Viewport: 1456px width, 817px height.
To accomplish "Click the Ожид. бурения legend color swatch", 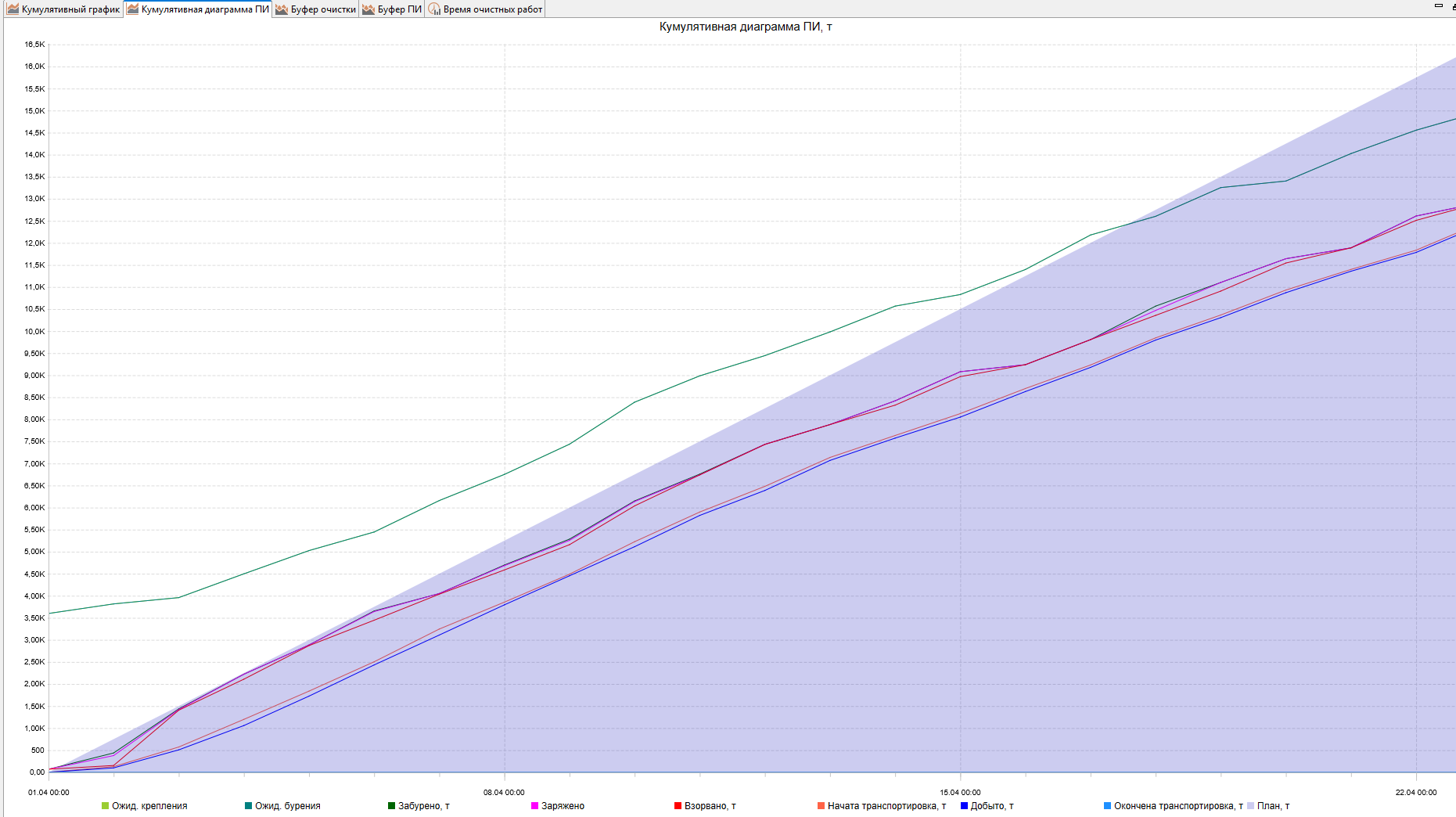I will [248, 806].
